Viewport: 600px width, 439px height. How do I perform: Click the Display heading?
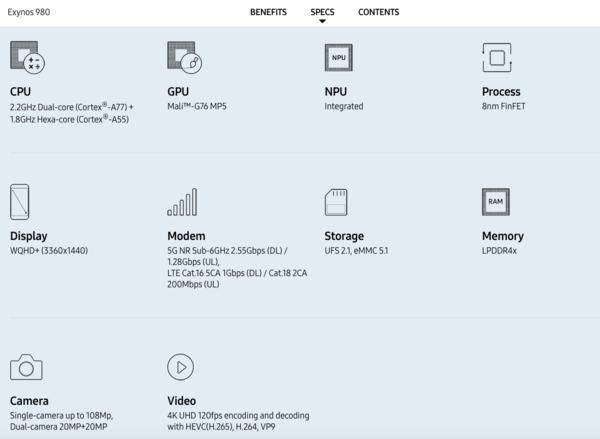click(x=29, y=236)
